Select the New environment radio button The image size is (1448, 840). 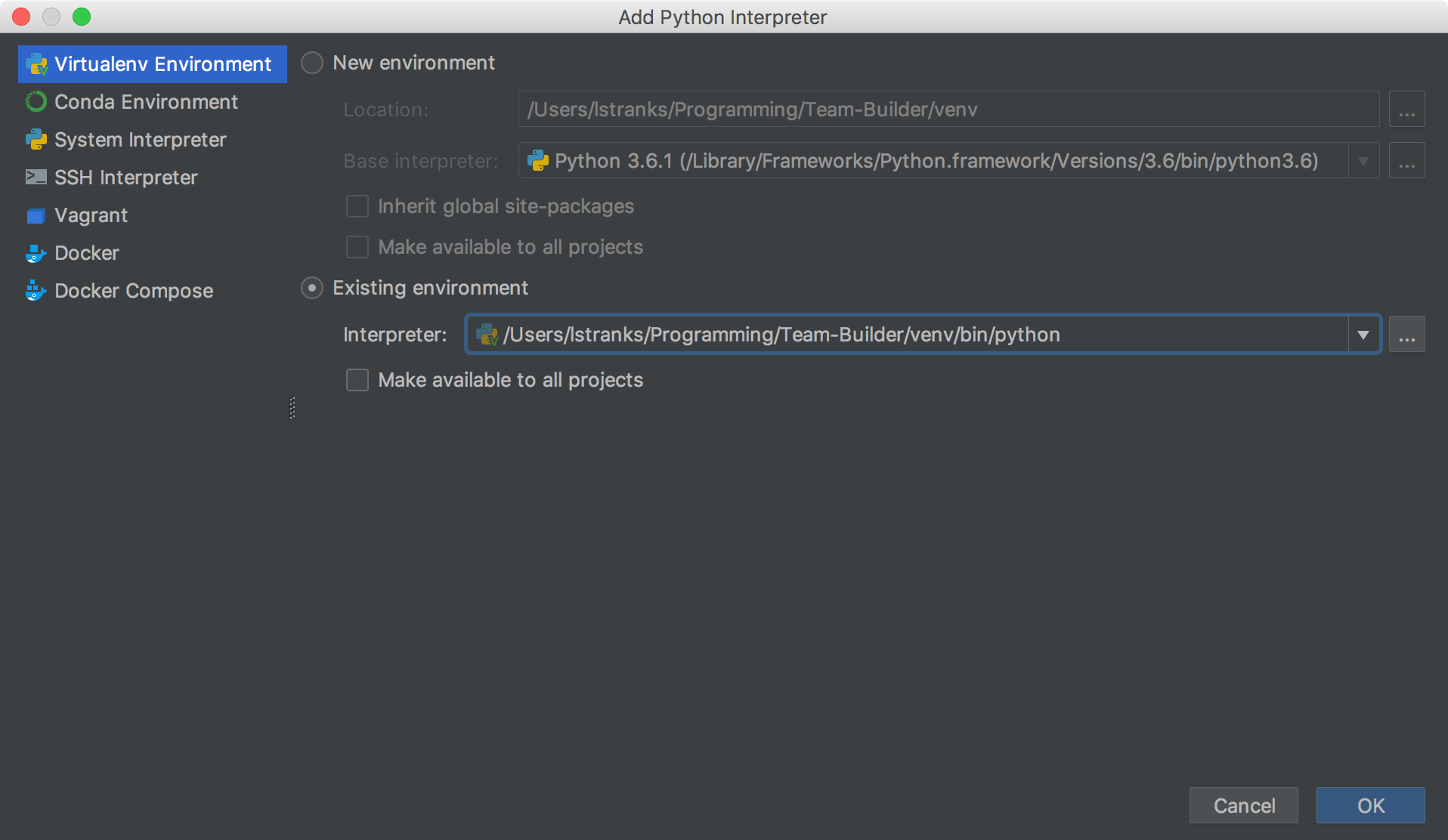(311, 63)
